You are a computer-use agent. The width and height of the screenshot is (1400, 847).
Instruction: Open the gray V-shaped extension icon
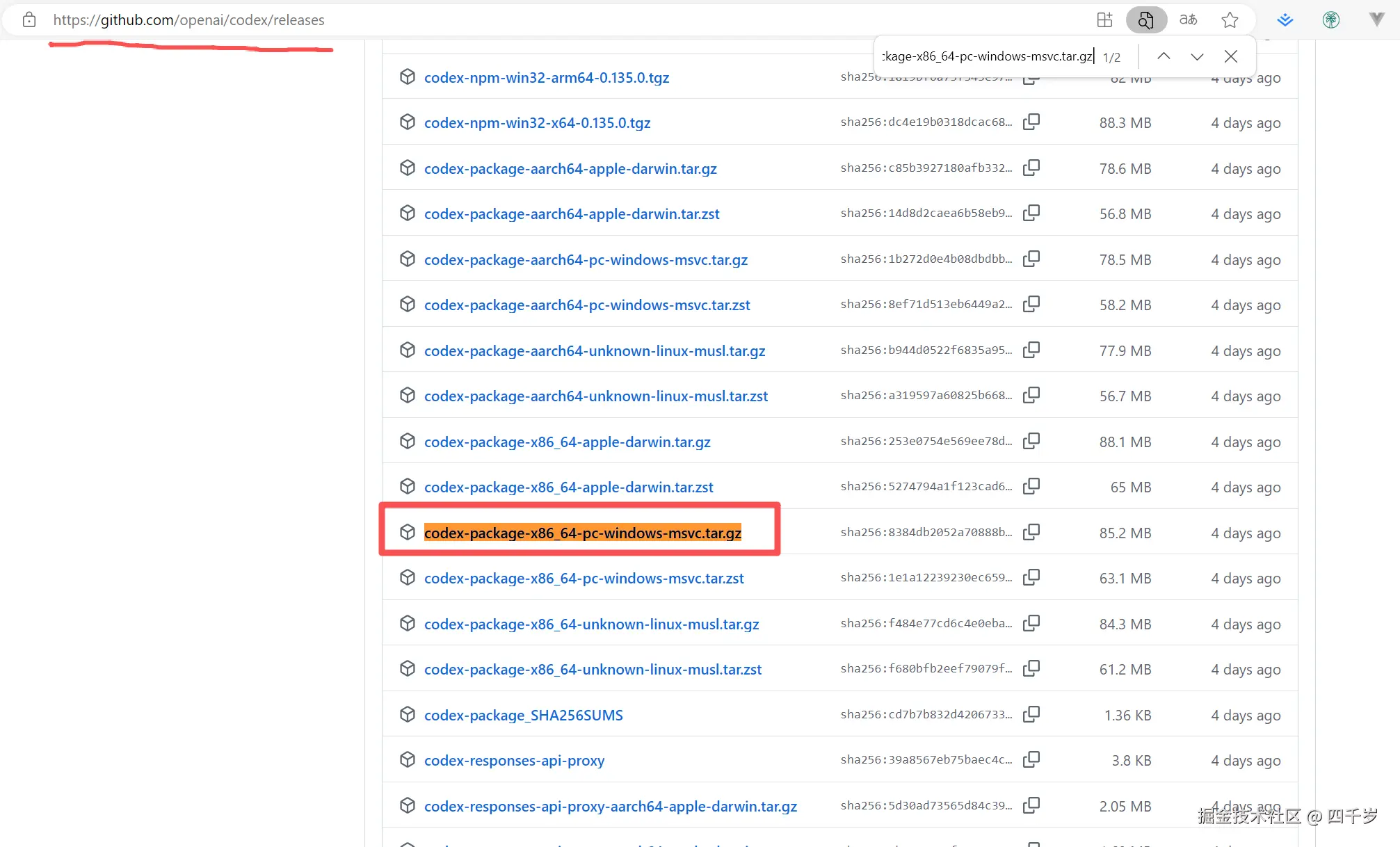pyautogui.click(x=1377, y=19)
